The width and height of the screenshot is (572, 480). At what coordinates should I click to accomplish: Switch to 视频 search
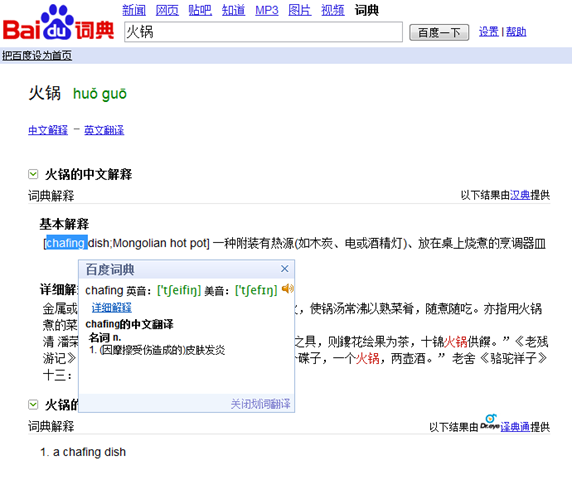tap(333, 10)
